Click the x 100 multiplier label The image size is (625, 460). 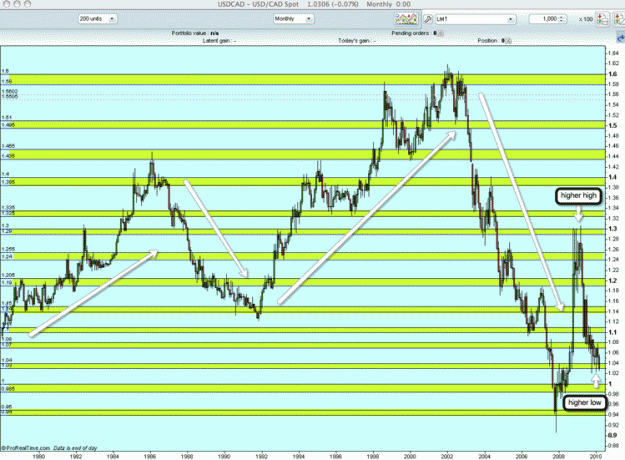click(586, 19)
